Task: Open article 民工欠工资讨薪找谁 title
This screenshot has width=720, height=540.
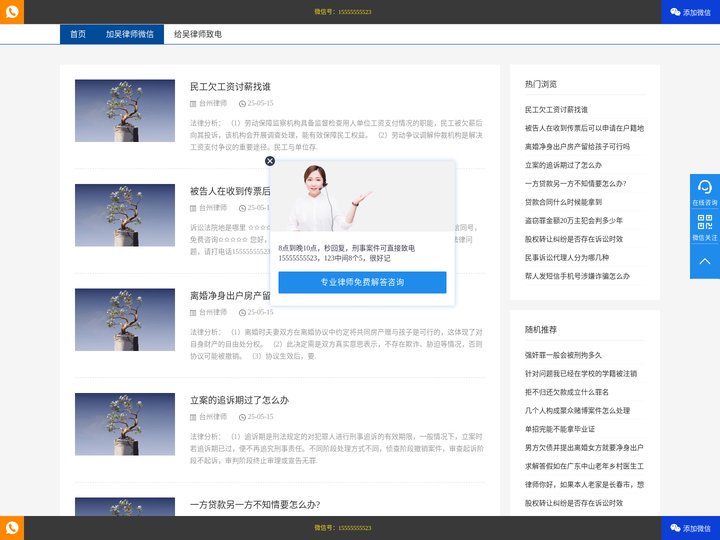Action: point(230,87)
